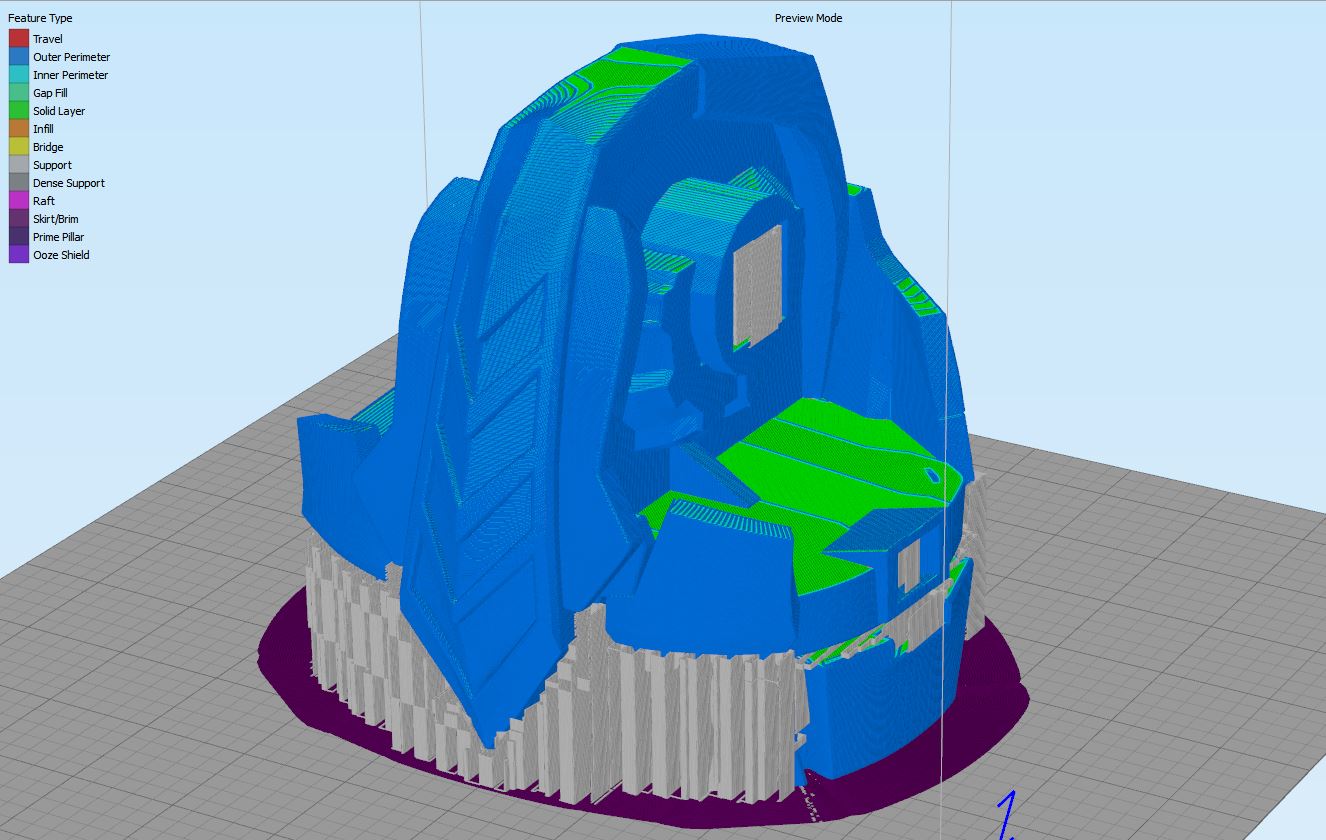Click the "Ooze Shield" legend label

click(61, 255)
